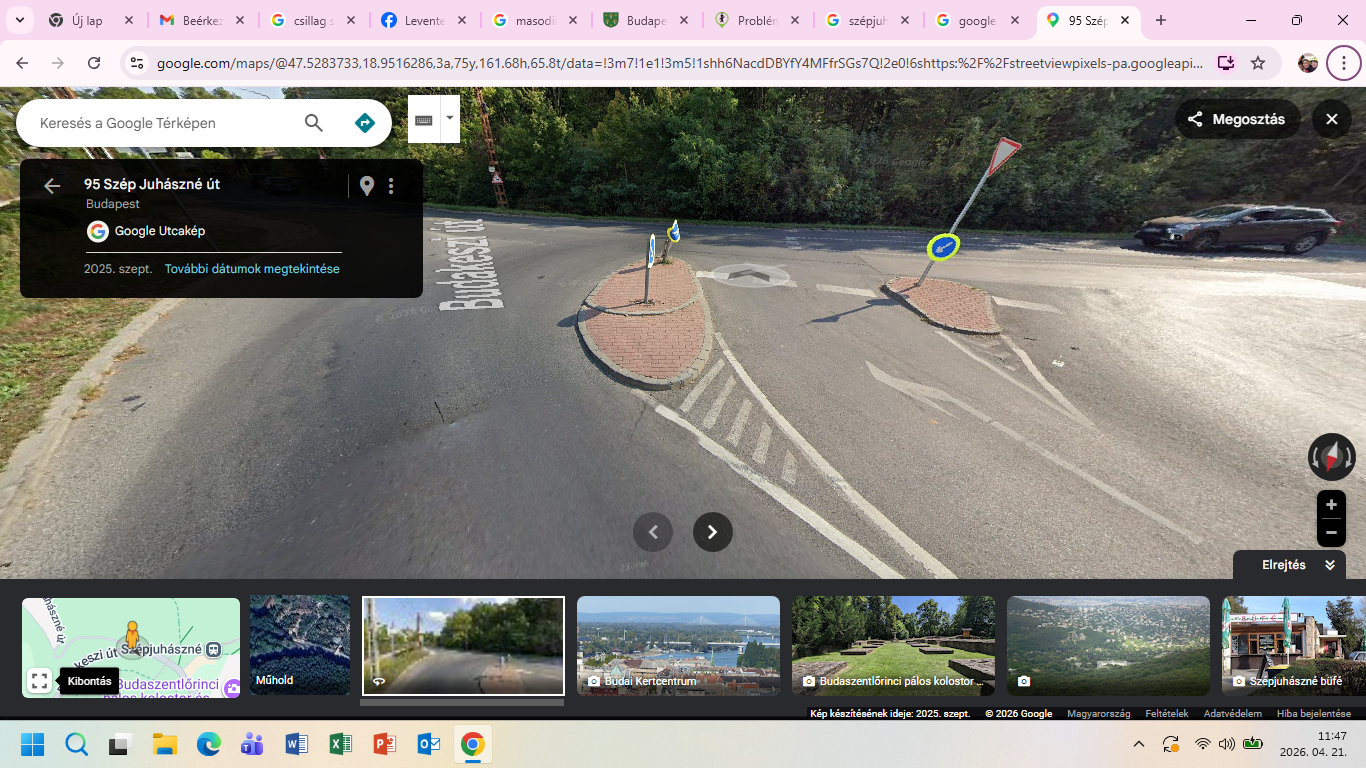Open További dátumok megtekintése link
Screen dimensions: 1366x768
pos(252,269)
